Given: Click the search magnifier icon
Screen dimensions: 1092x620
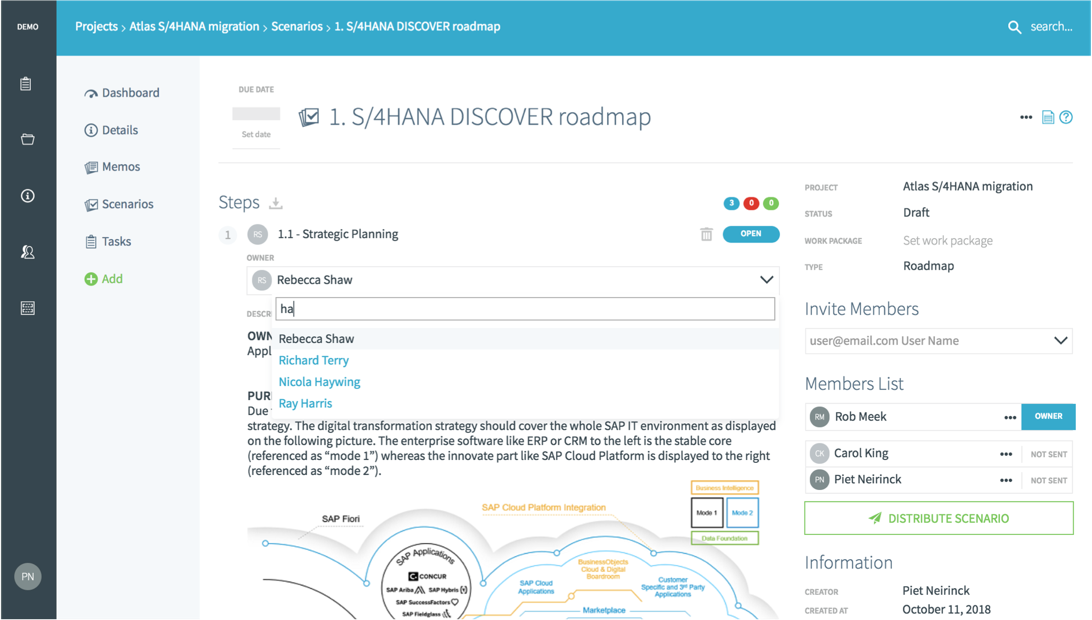Looking at the screenshot, I should [1015, 27].
